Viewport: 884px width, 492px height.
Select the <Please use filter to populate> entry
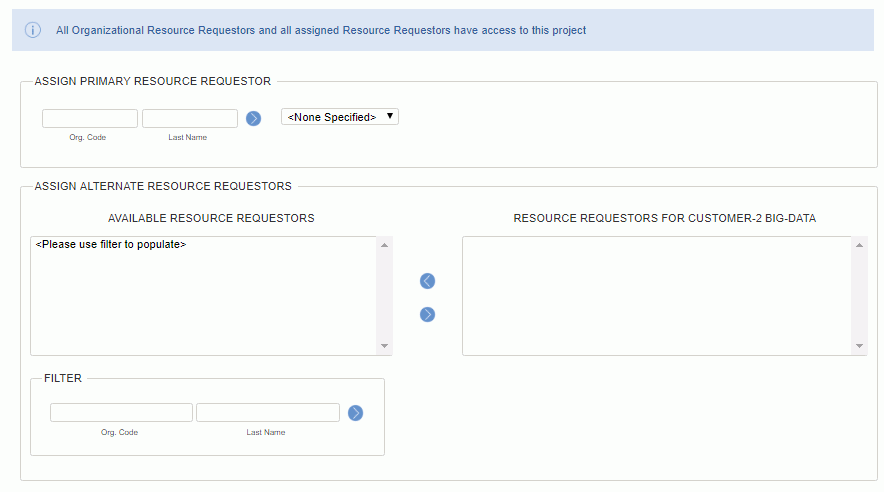(x=111, y=244)
